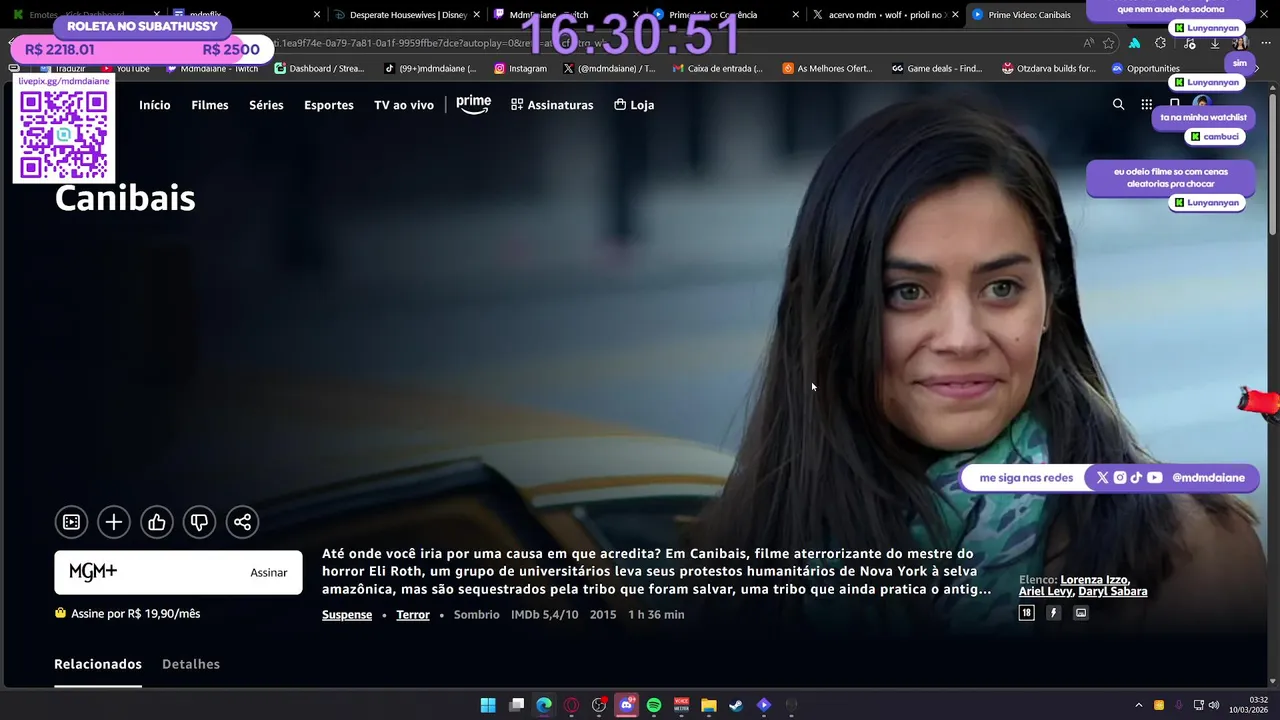This screenshot has width=1280, height=720.
Task: Open the profile avatar in Prime header
Action: pyautogui.click(x=1202, y=104)
